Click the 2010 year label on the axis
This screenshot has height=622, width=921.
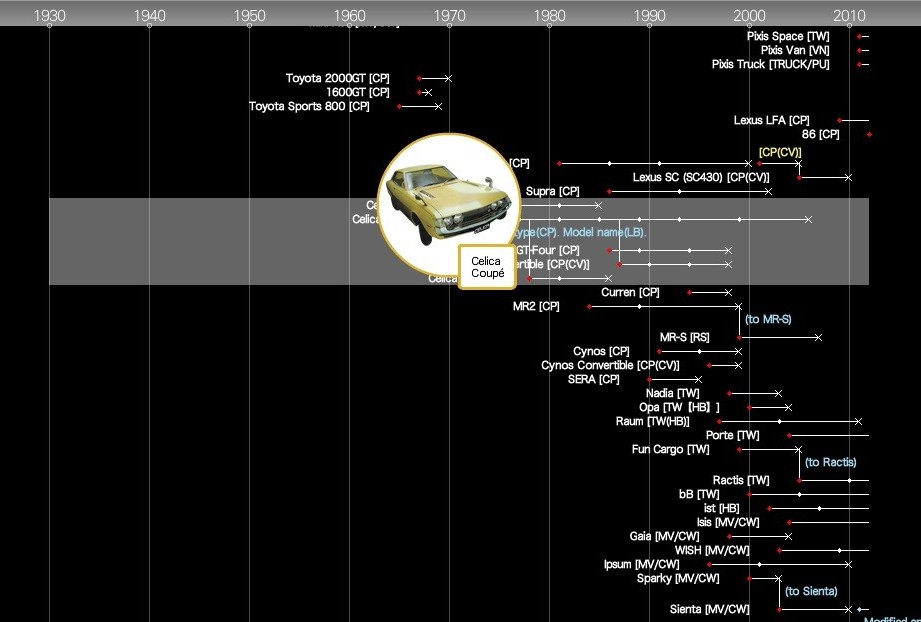pos(849,16)
